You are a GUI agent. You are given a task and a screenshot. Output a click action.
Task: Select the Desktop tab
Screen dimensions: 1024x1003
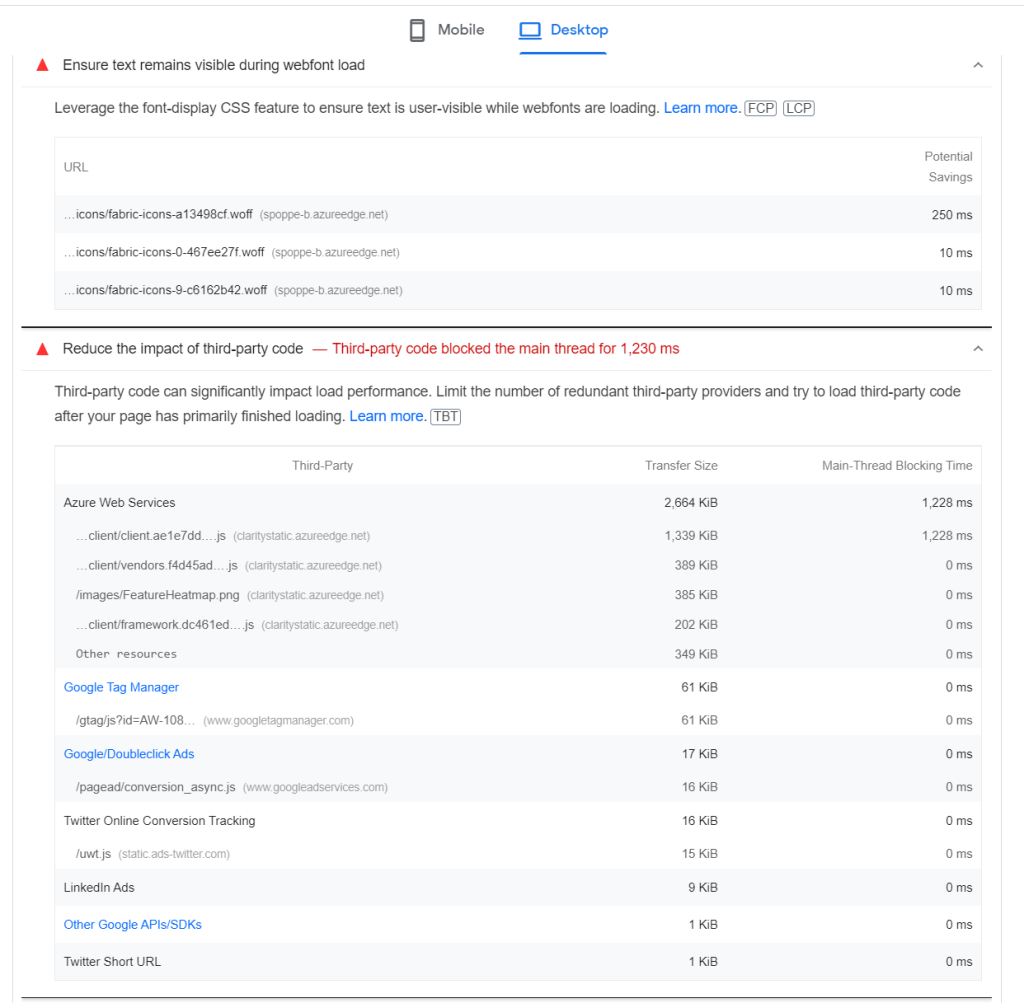tap(563, 30)
